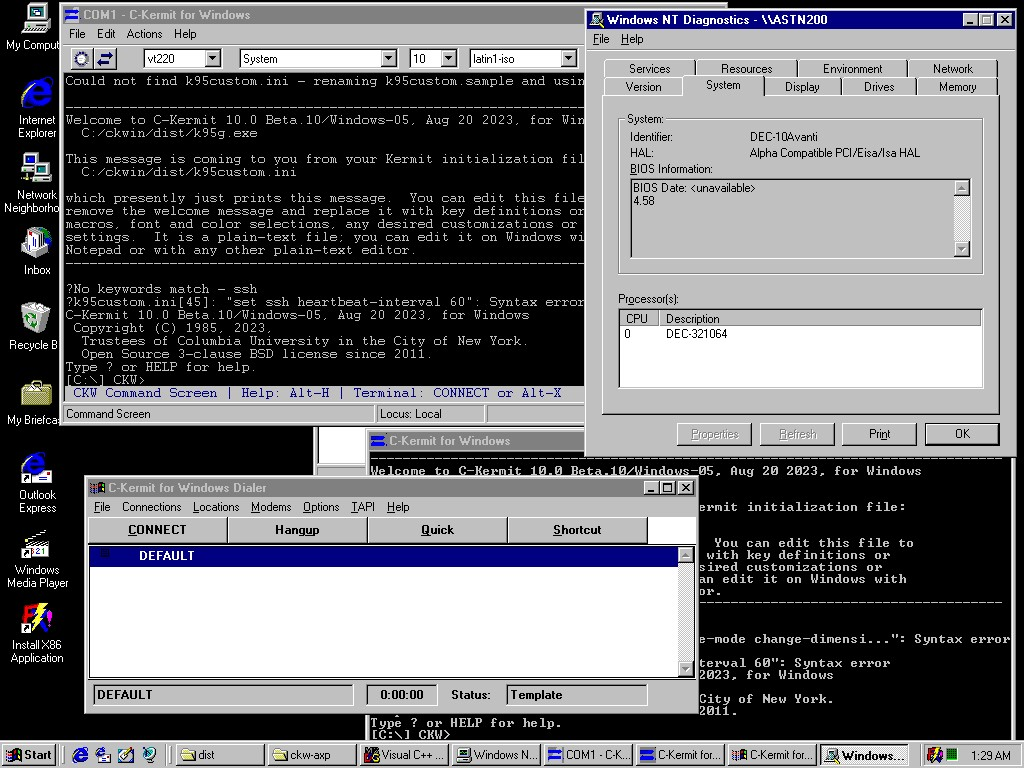Open the Connections menu in the Dialer
Viewport: 1024px width, 768px height.
tap(152, 507)
